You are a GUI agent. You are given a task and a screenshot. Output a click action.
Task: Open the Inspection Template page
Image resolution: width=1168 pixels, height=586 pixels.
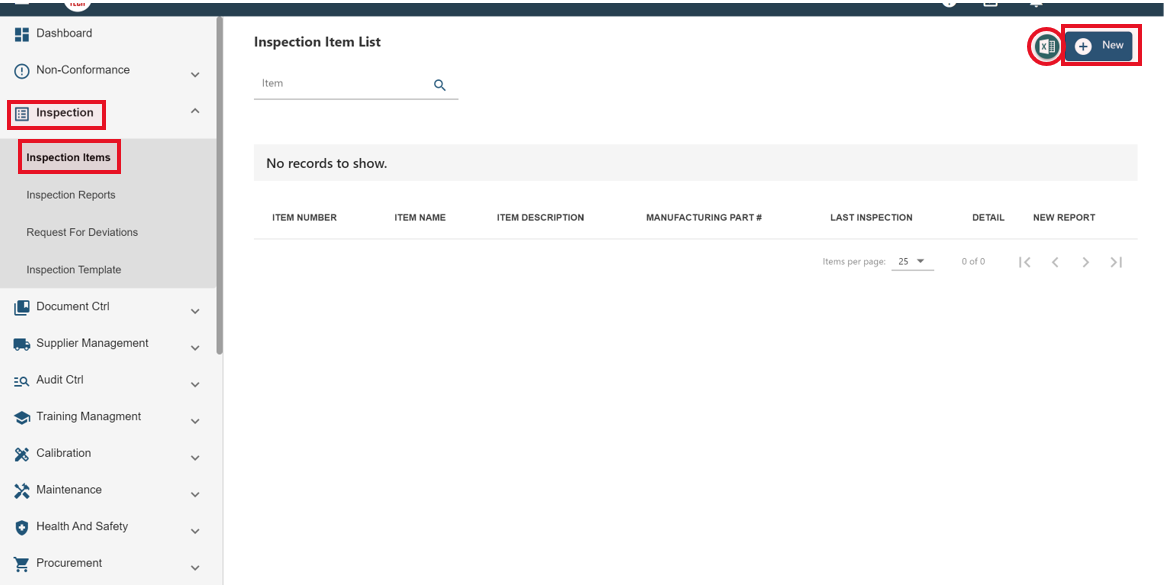pyautogui.click(x=73, y=269)
